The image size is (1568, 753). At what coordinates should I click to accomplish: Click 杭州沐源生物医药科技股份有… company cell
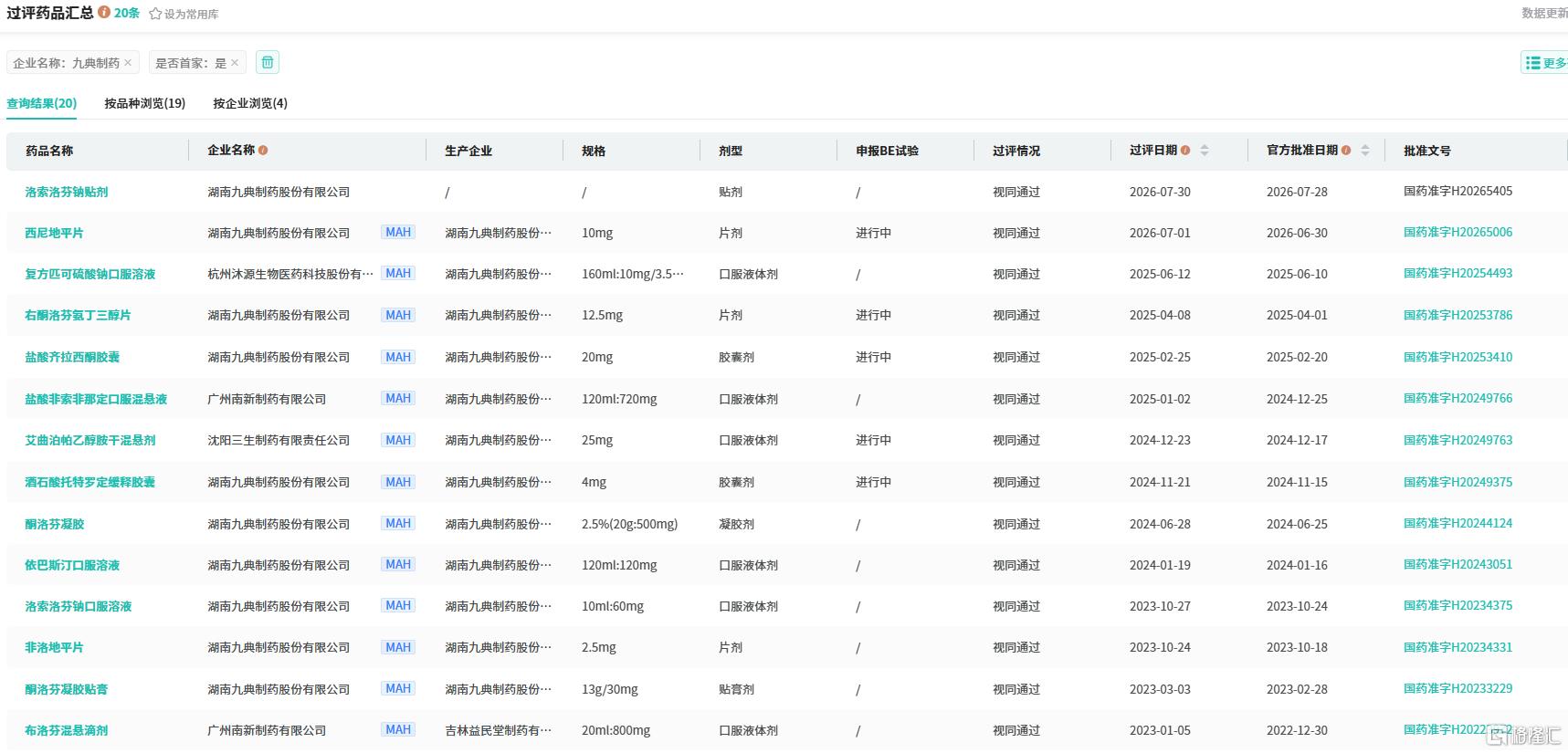pos(290,274)
